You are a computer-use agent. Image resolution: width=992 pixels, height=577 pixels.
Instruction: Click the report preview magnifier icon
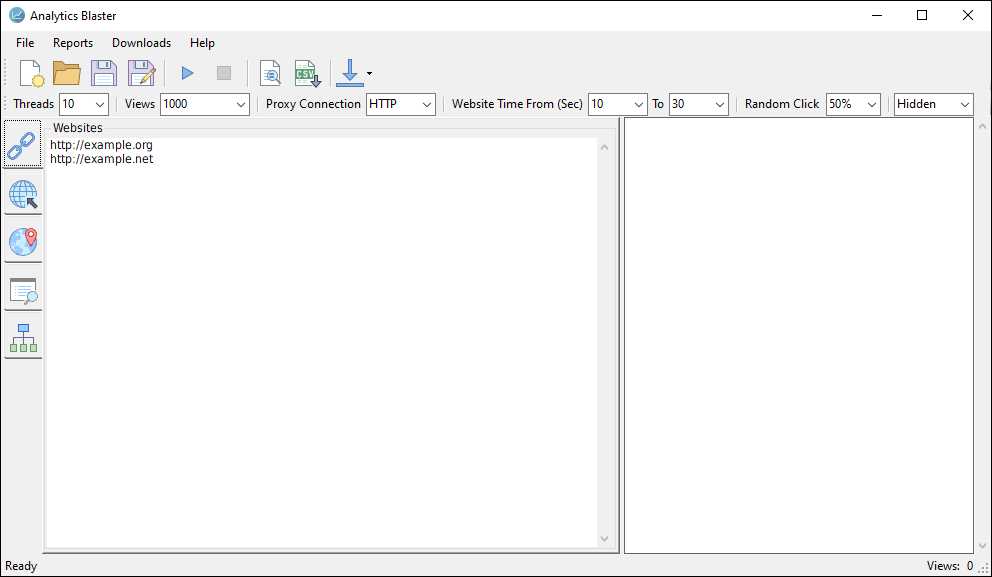click(269, 73)
